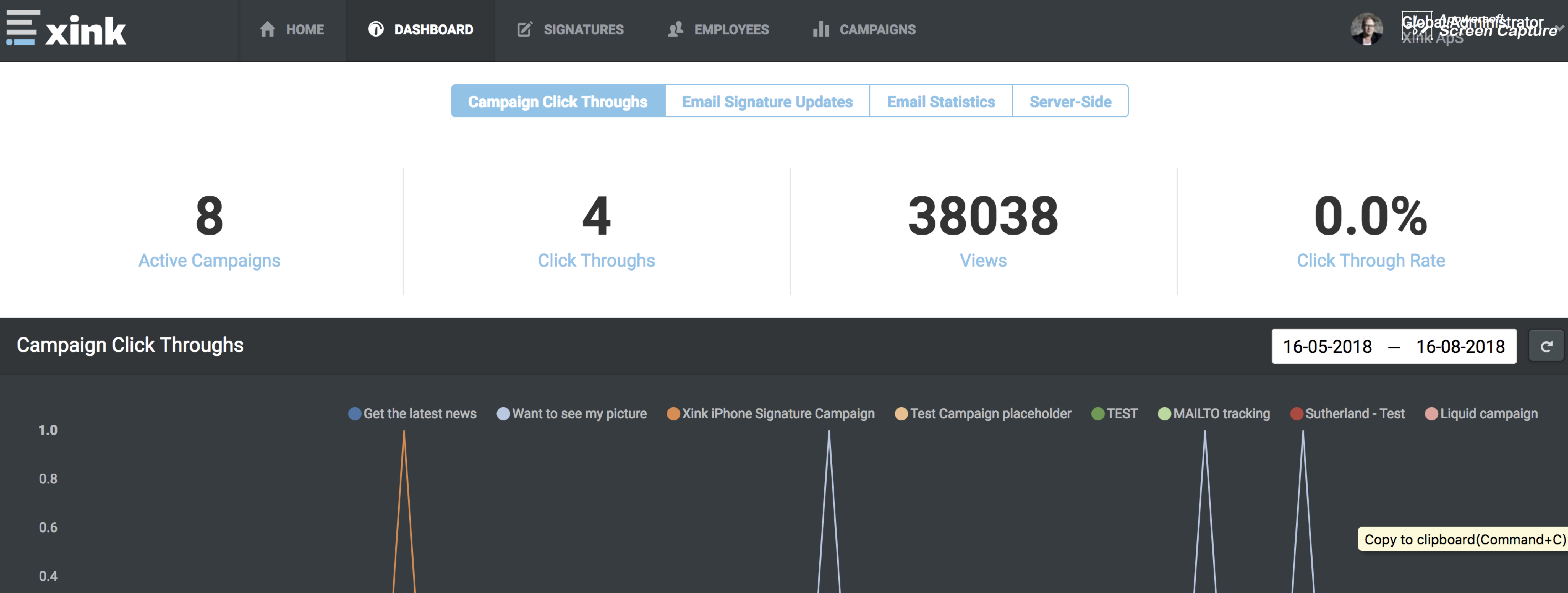
Task: Click the end date 16-08-2018
Action: (x=1460, y=347)
